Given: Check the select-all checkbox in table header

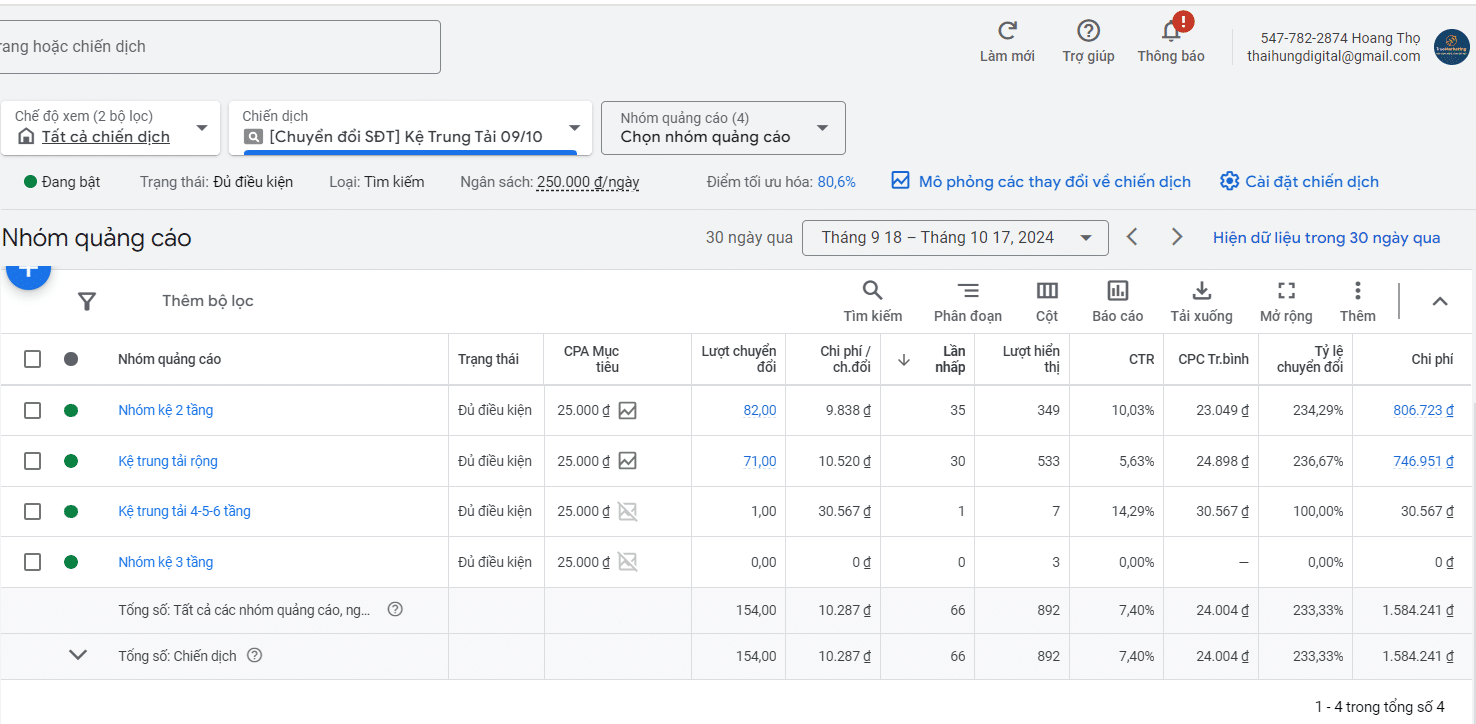Looking at the screenshot, I should point(33,359).
